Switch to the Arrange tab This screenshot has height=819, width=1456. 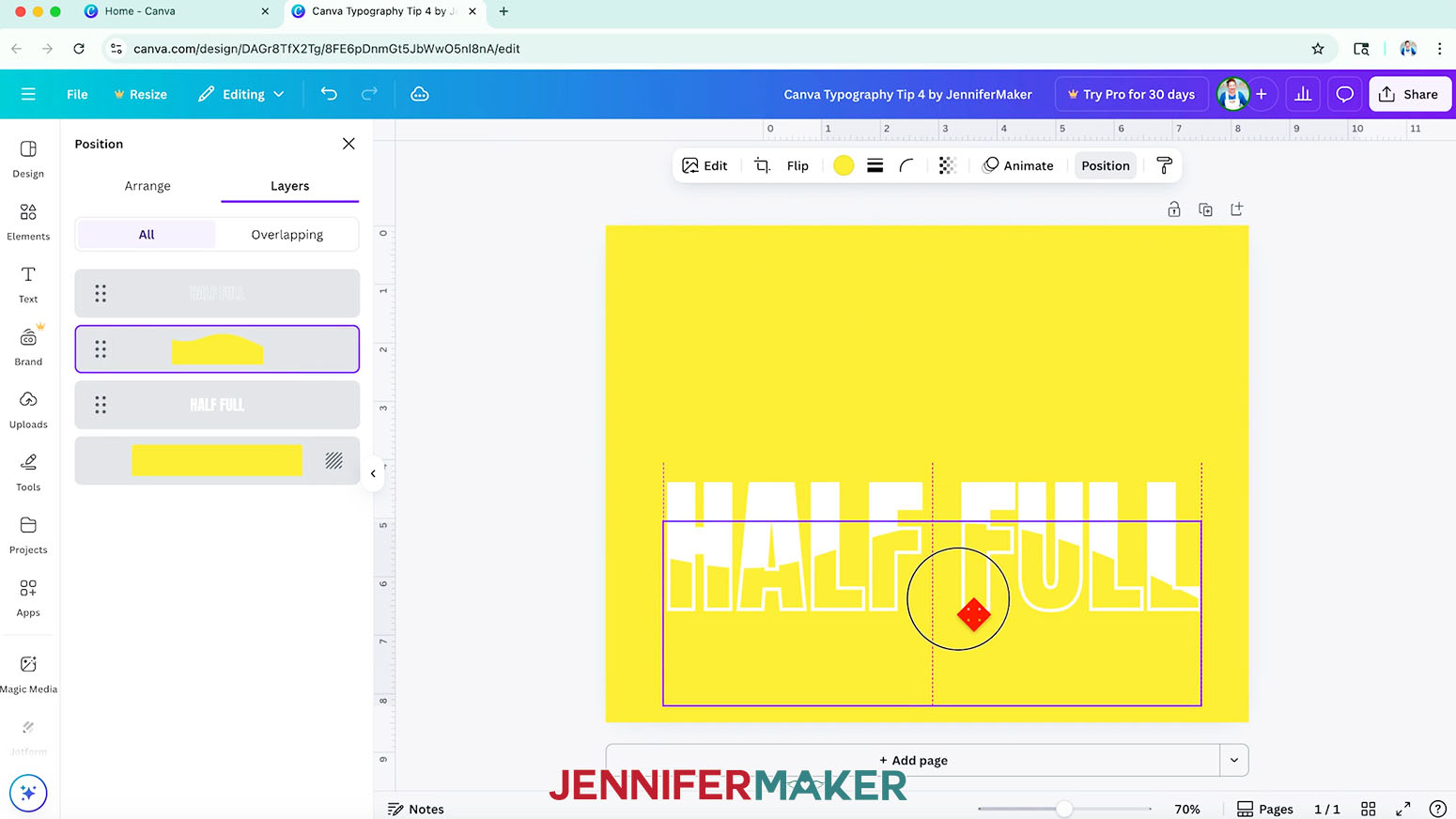pyautogui.click(x=147, y=186)
